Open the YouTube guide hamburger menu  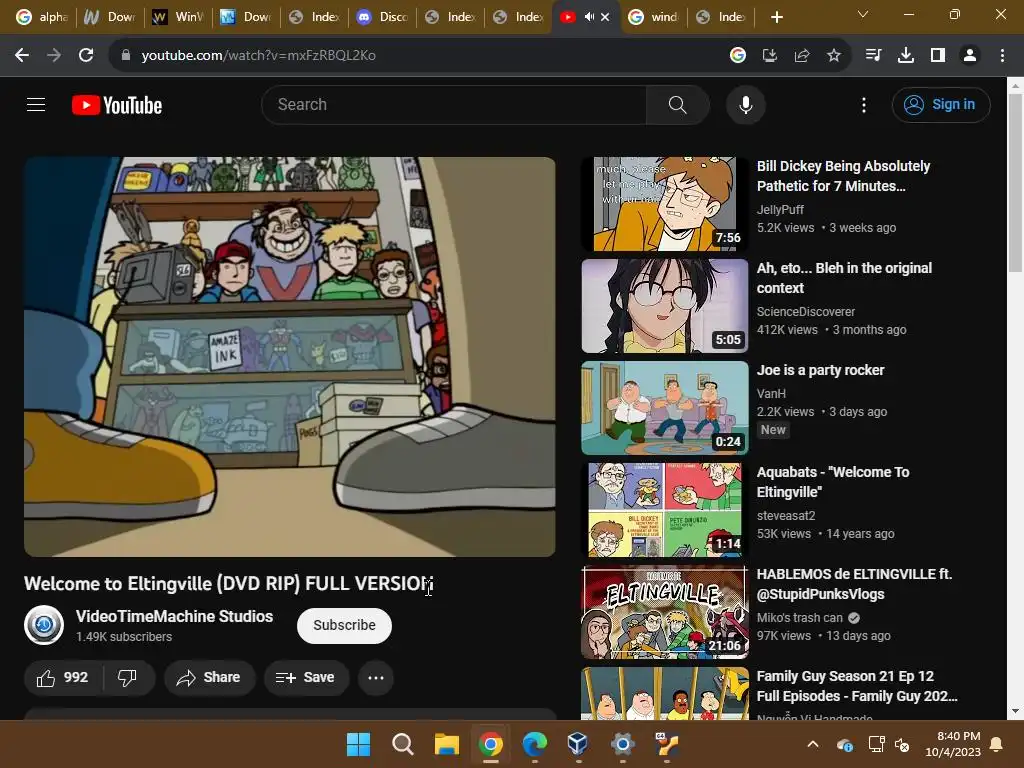(x=36, y=104)
